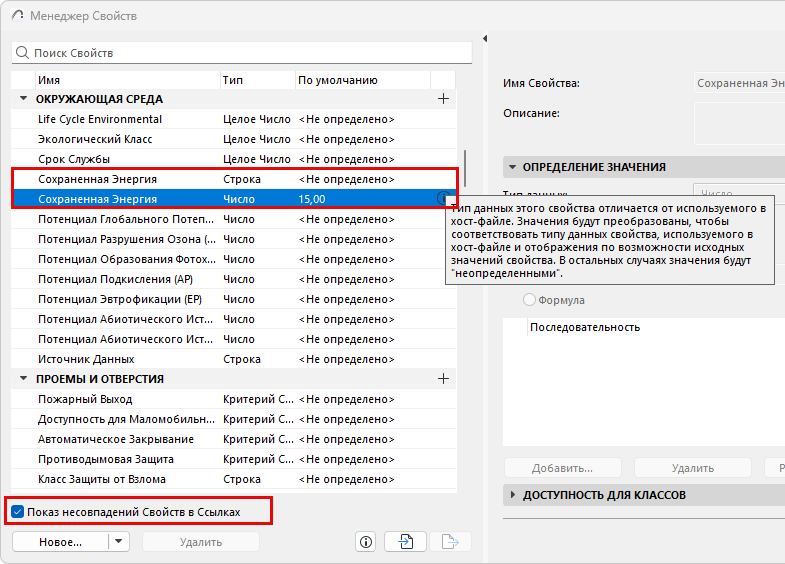
Task: Click the Описание text field
Action: point(739,123)
